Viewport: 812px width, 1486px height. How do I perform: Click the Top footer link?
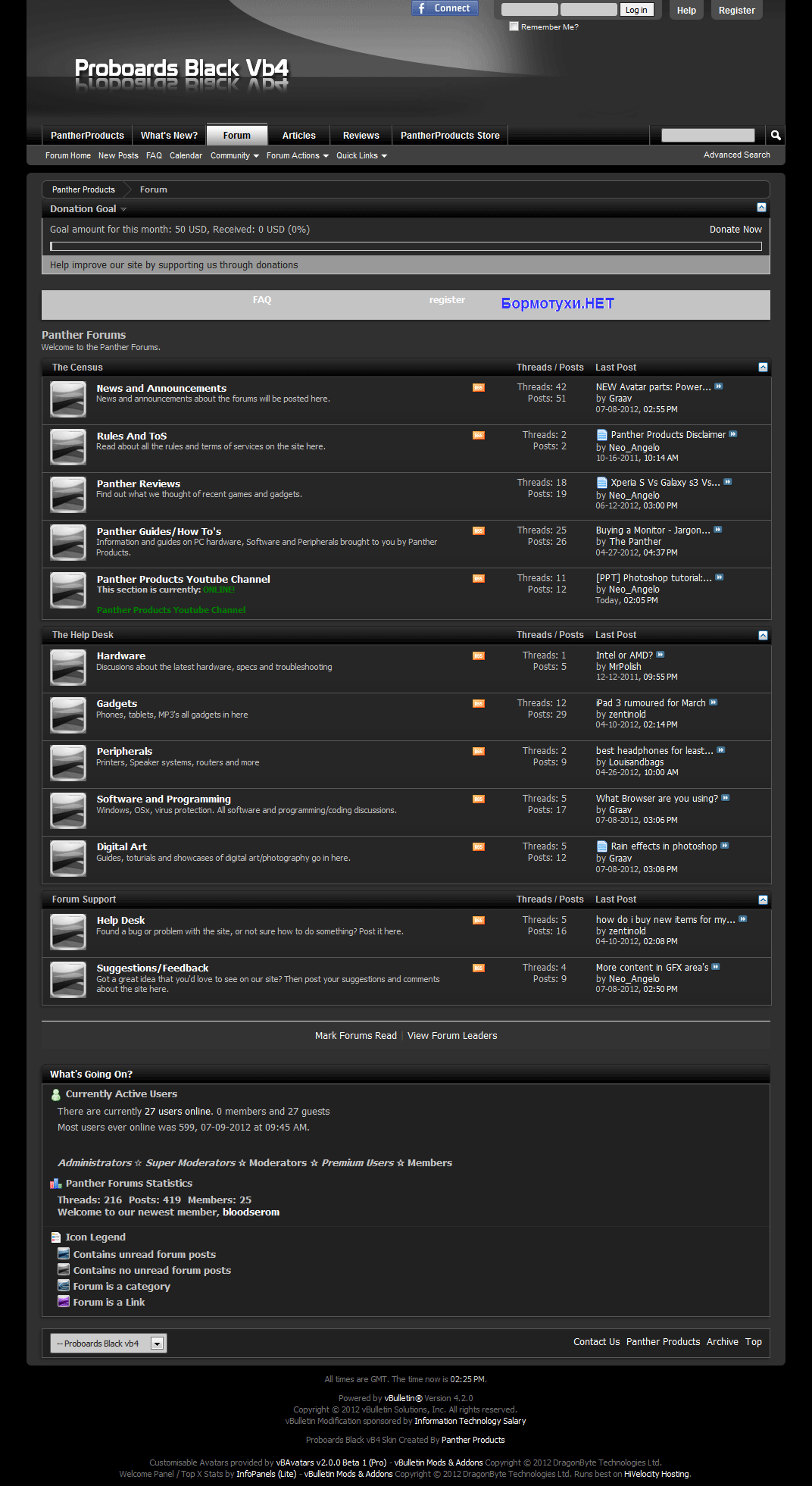[x=754, y=1341]
